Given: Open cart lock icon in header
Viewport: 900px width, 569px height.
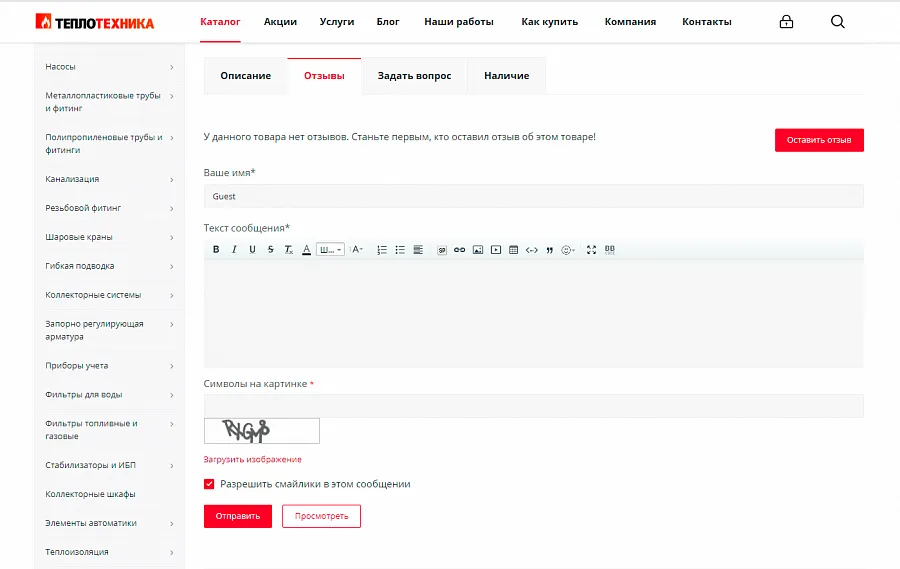Looking at the screenshot, I should click(x=786, y=21).
